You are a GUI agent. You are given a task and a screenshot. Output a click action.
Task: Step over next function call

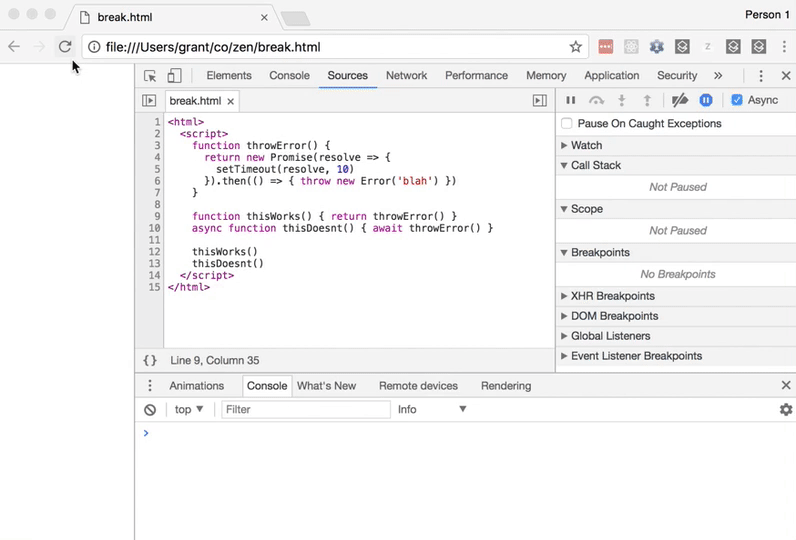pyautogui.click(x=596, y=100)
